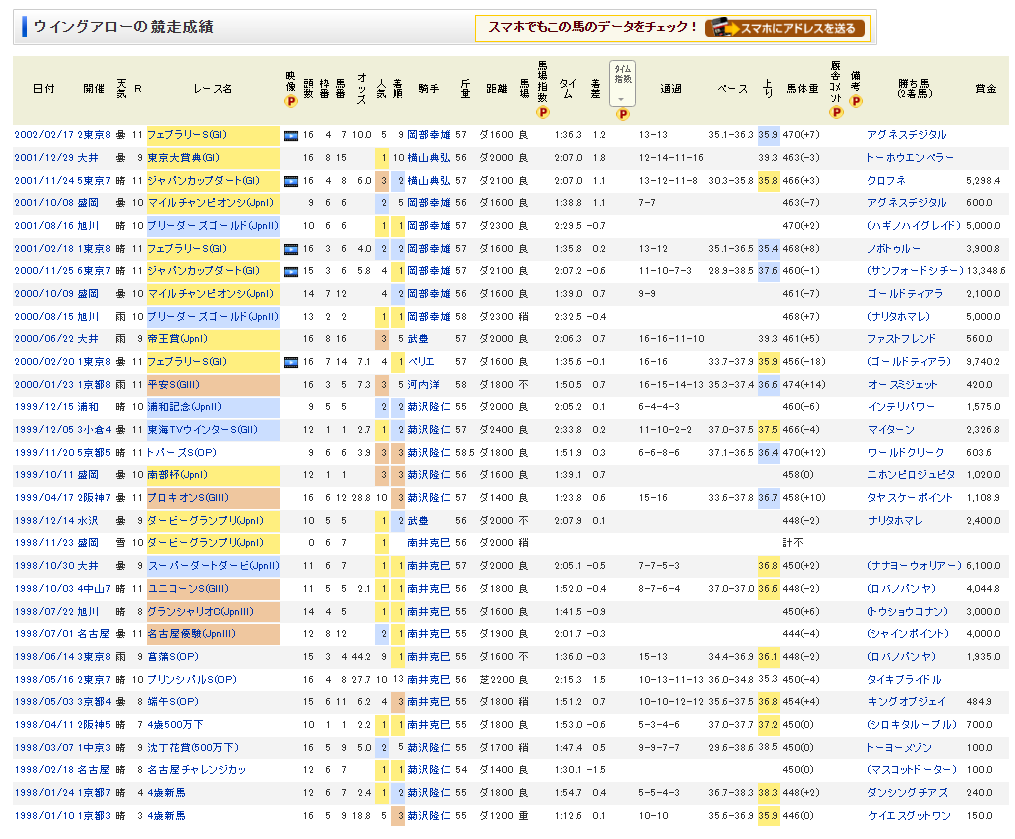Viewport: 1015px width, 839px height.
Task: Click premium P icon under 馬場指数 header
Action: coord(542,112)
